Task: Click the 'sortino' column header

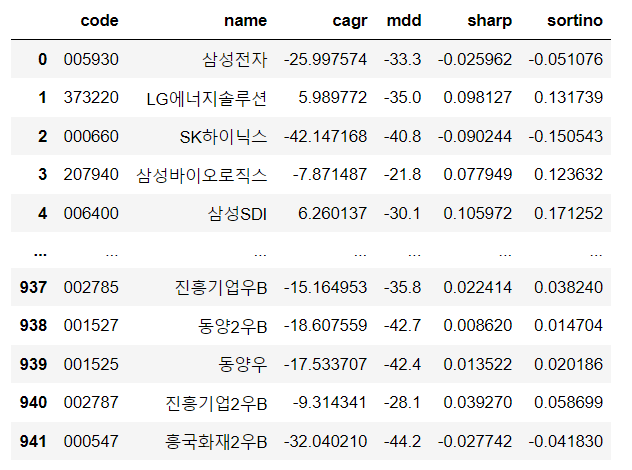Action: (x=575, y=20)
